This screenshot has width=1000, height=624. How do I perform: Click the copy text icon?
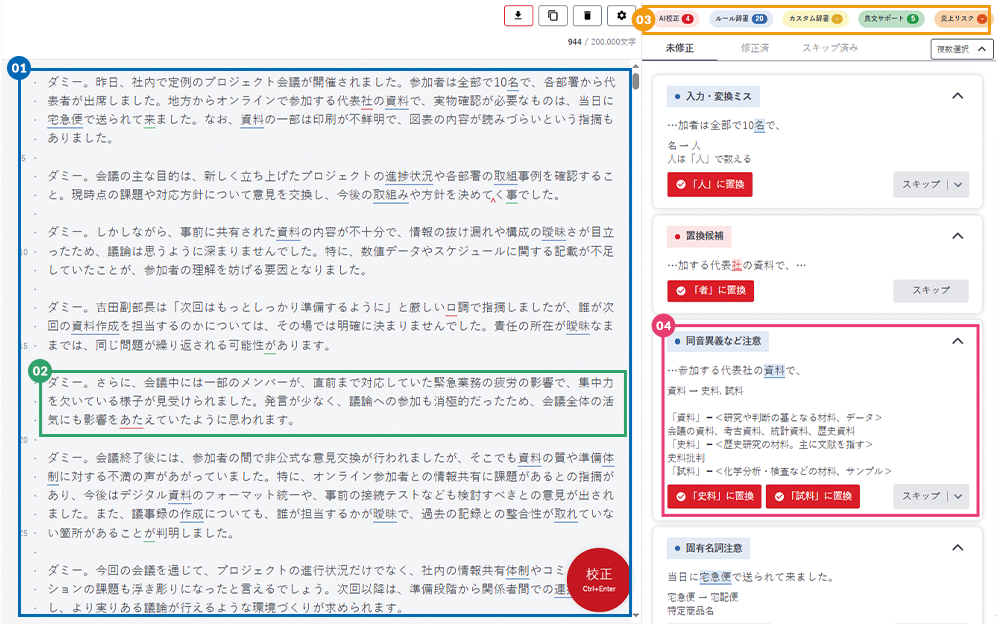[552, 15]
